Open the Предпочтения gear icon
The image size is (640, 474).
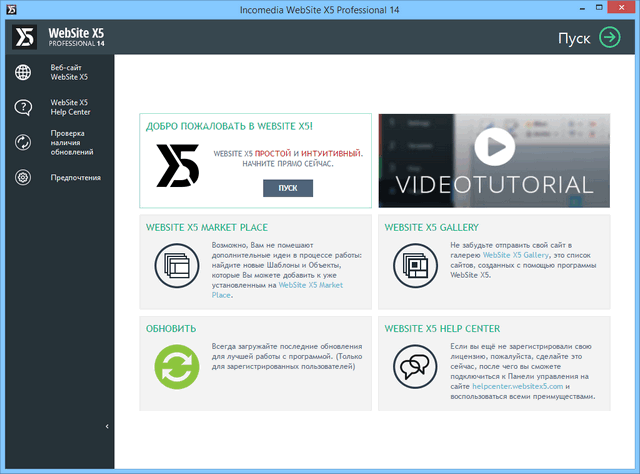point(23,178)
